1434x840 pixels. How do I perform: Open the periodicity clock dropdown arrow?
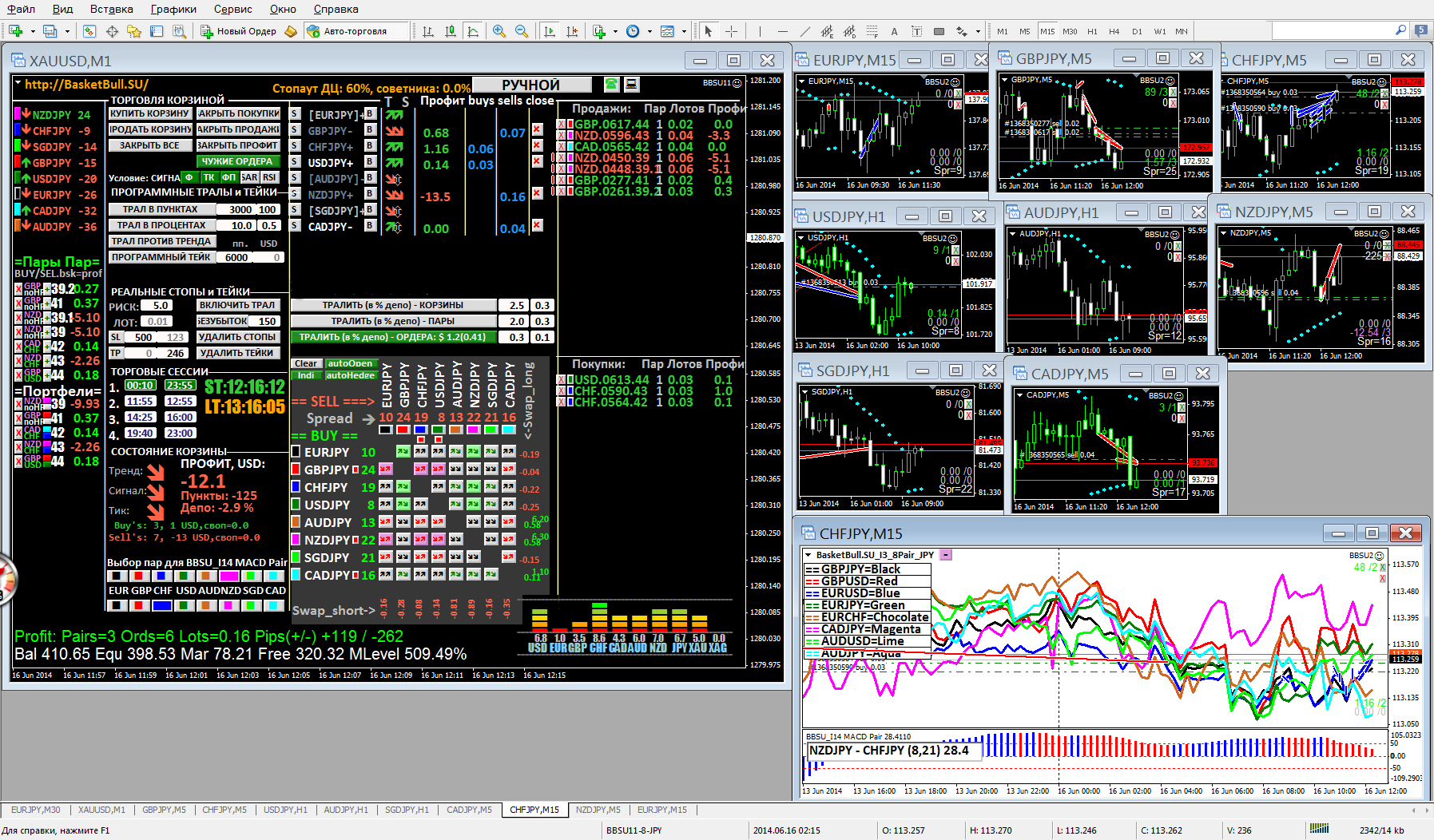click(649, 31)
